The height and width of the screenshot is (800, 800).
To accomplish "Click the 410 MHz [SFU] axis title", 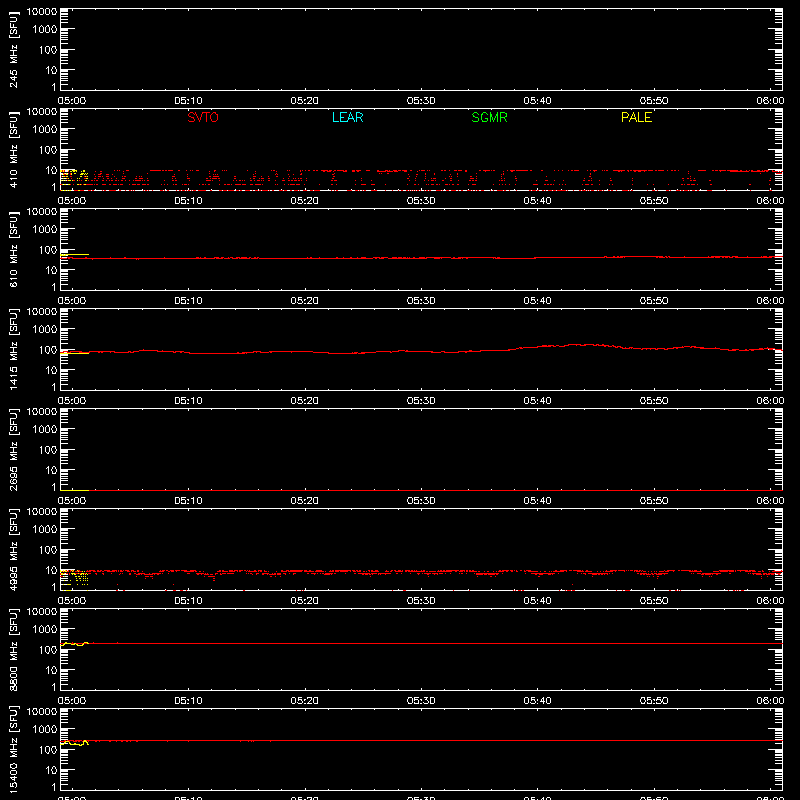I will (x=13, y=149).
